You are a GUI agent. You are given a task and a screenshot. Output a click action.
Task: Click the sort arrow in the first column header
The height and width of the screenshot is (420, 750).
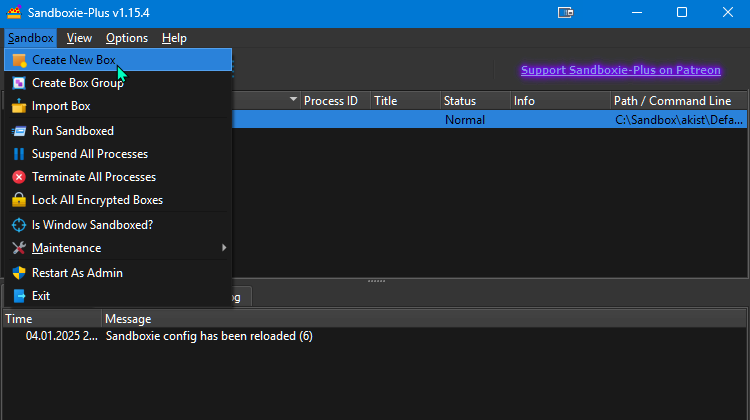(x=293, y=99)
